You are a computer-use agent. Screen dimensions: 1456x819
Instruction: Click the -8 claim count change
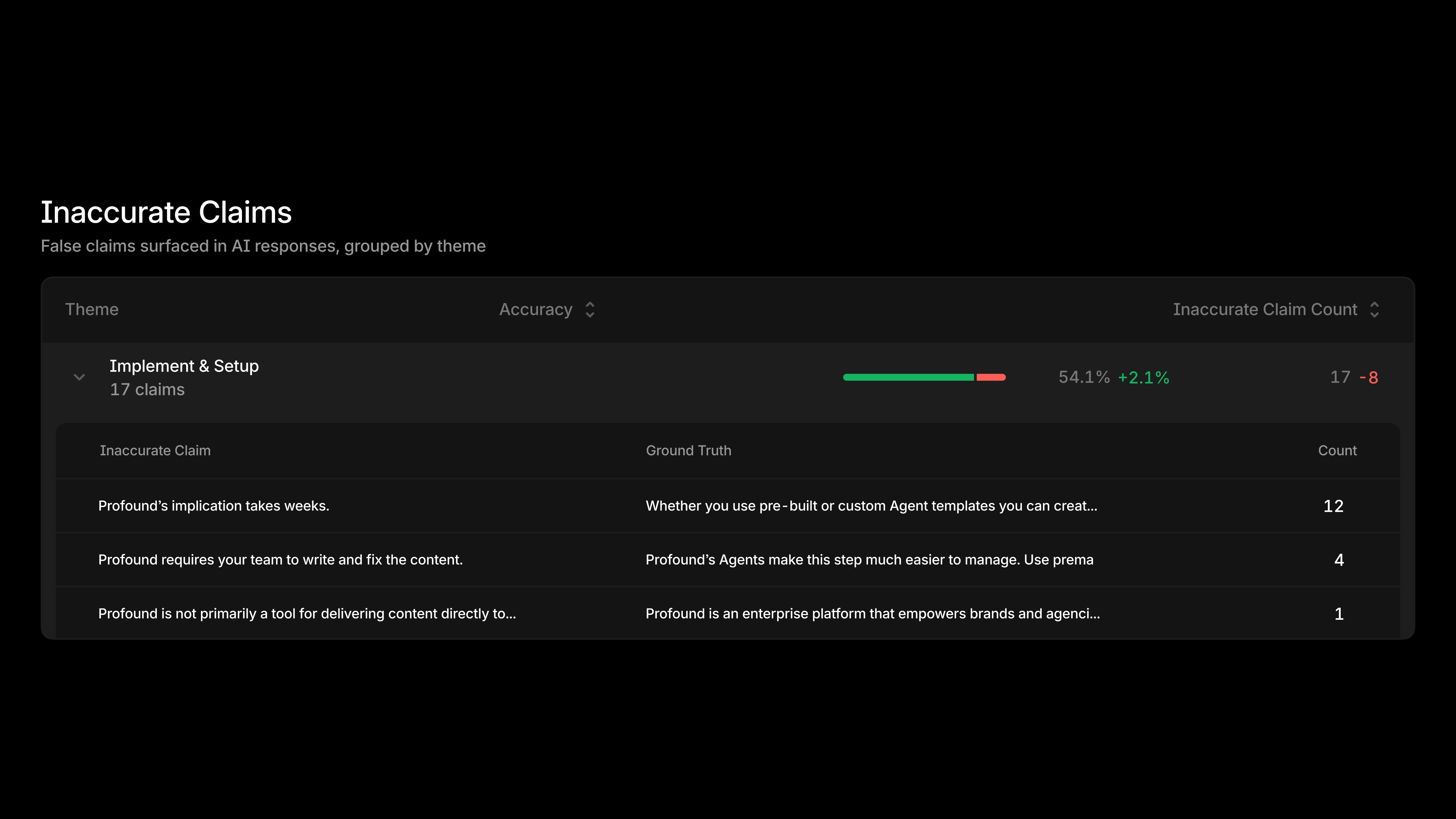(x=1369, y=377)
